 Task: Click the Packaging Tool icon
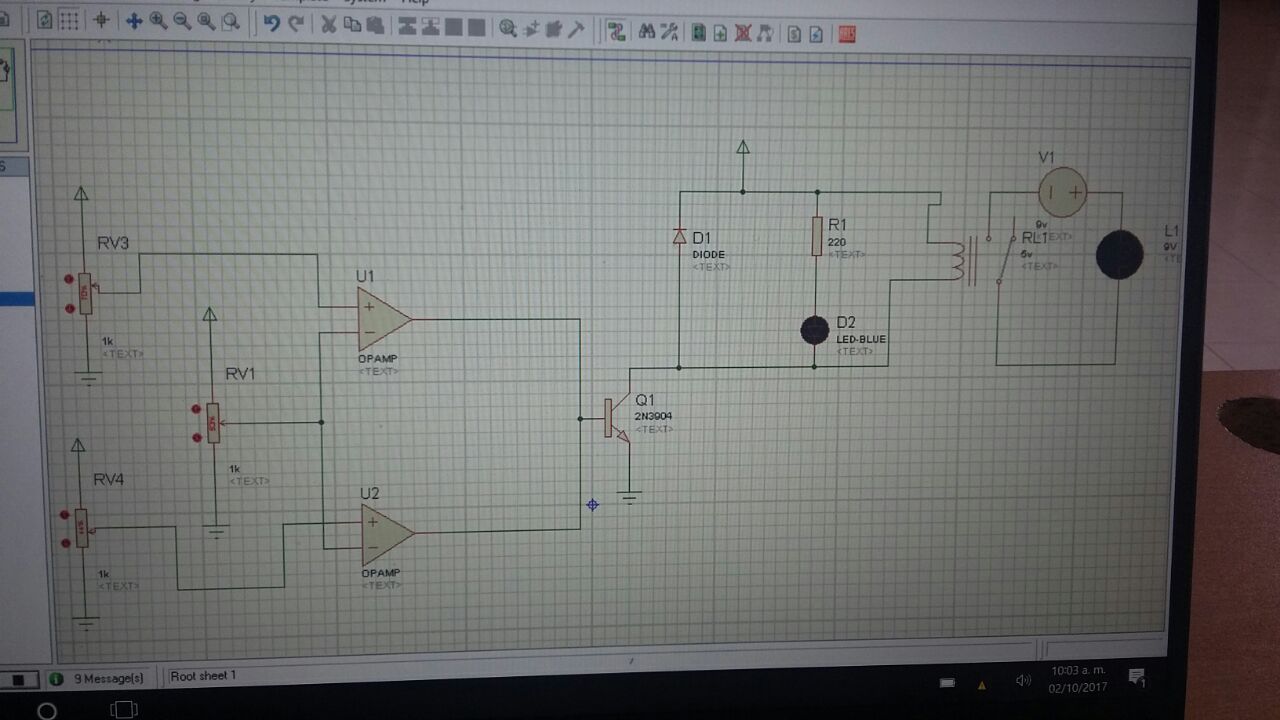[554, 29]
